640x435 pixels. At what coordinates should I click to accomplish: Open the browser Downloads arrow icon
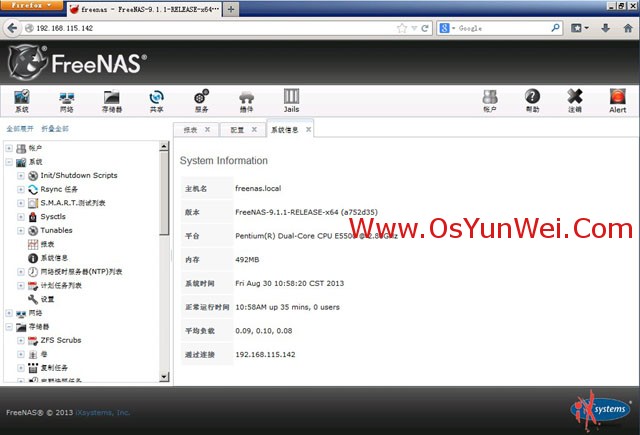pyautogui.click(x=605, y=28)
